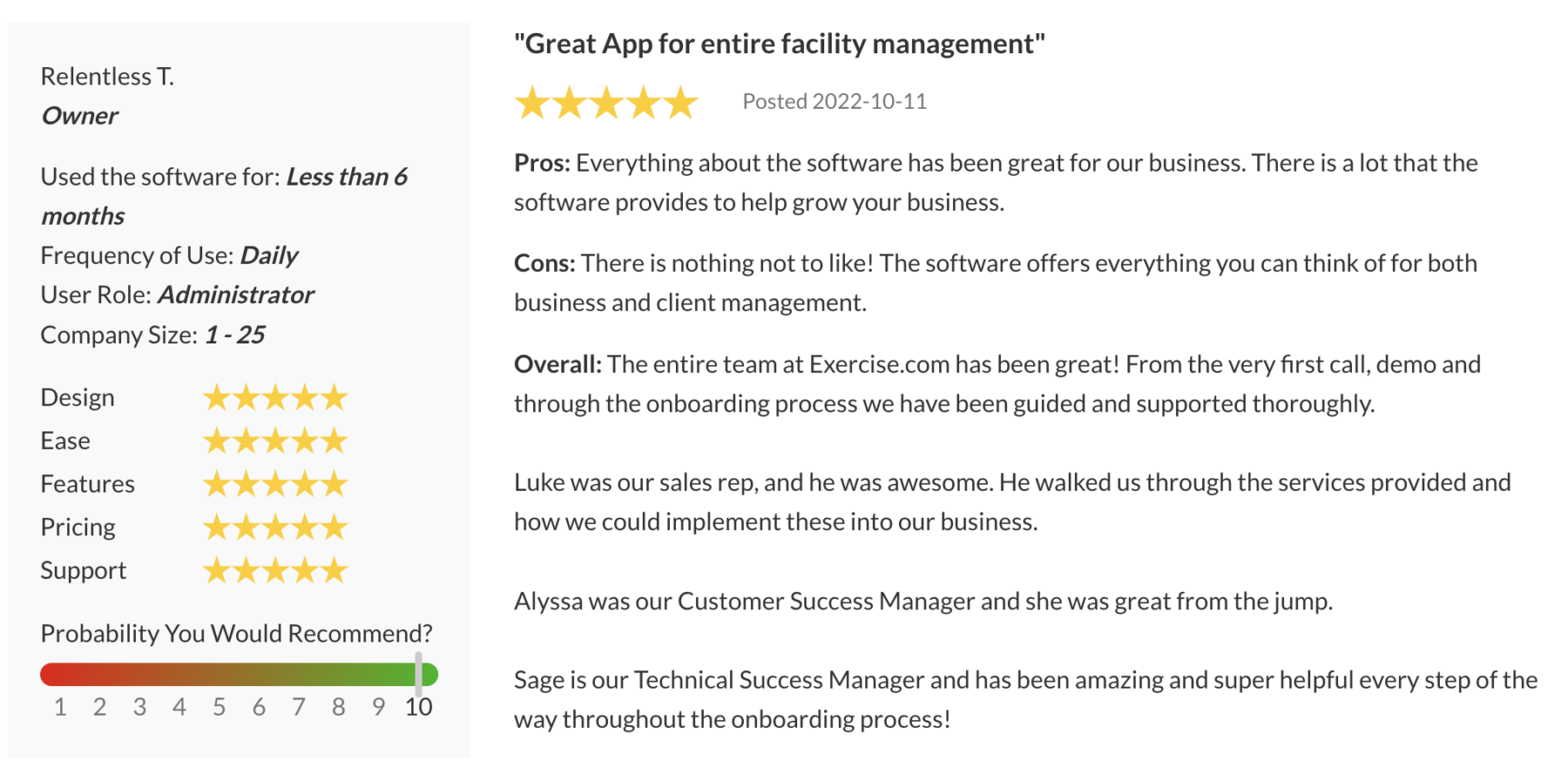This screenshot has width=1568, height=781.
Task: Click the recommendation slider handle at 10
Action: 419,674
